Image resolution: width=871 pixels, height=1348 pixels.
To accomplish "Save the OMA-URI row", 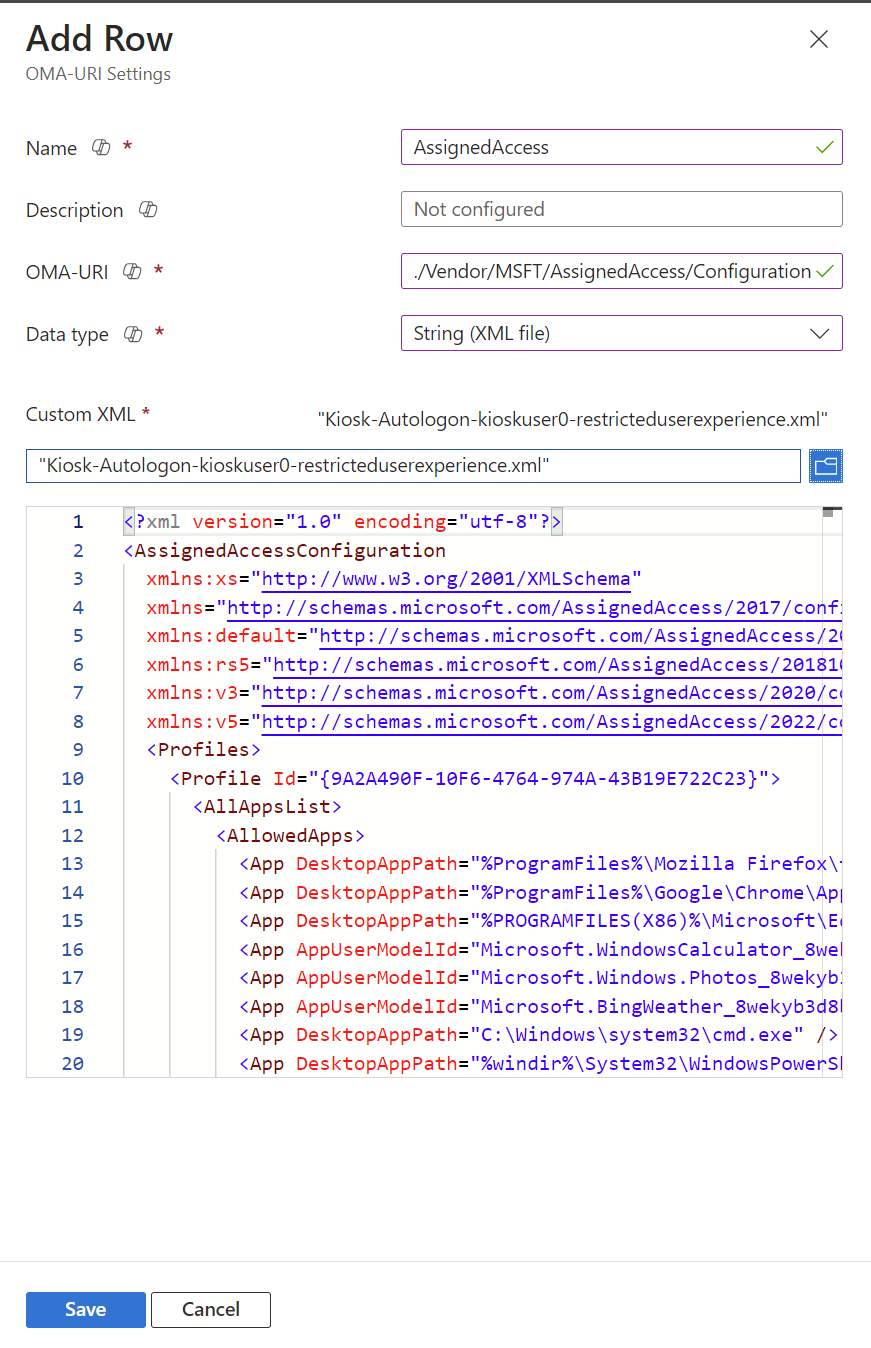I will pos(85,1309).
